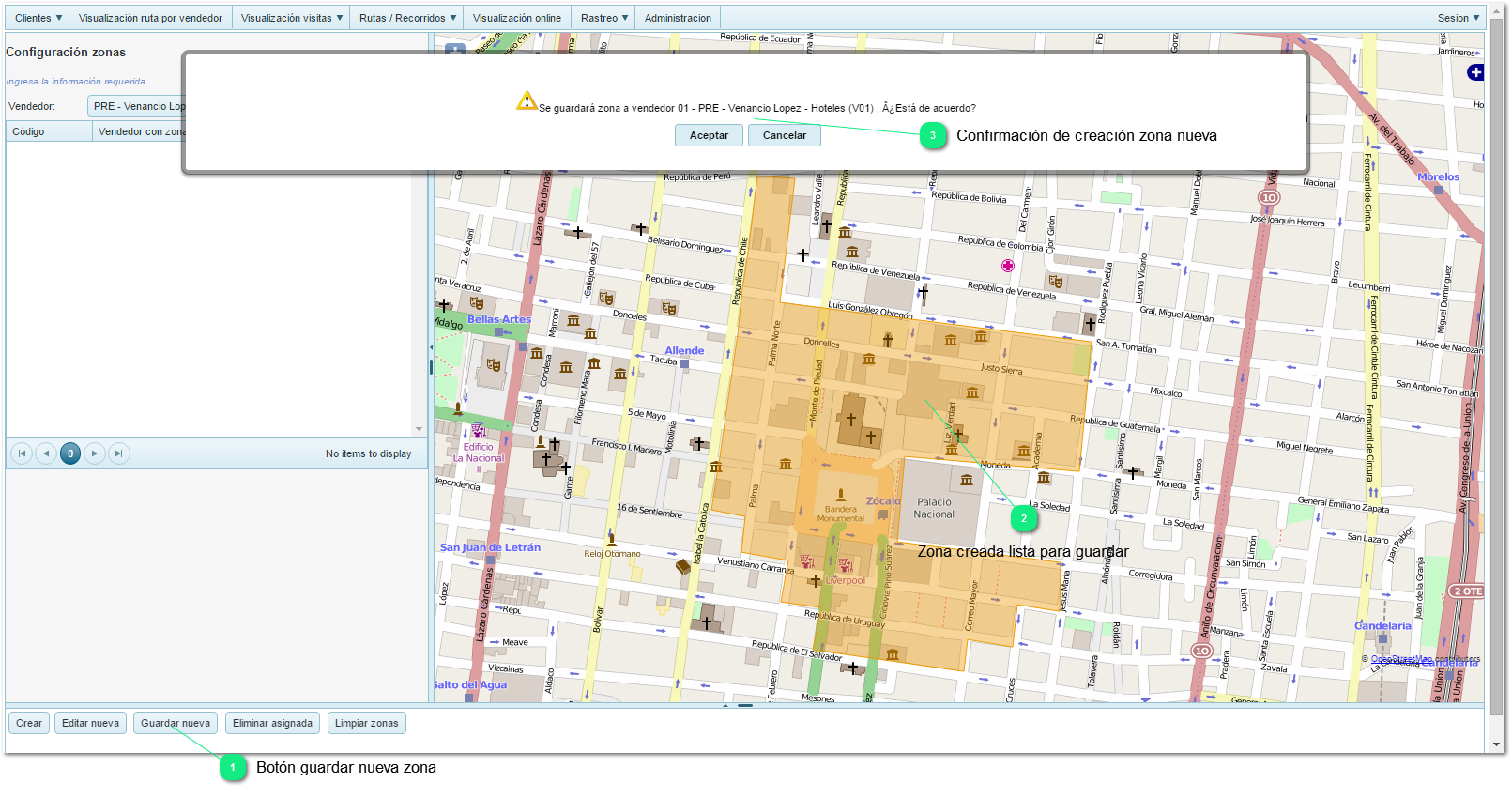Click Aceptar to confirm saving the zone

pos(709,135)
